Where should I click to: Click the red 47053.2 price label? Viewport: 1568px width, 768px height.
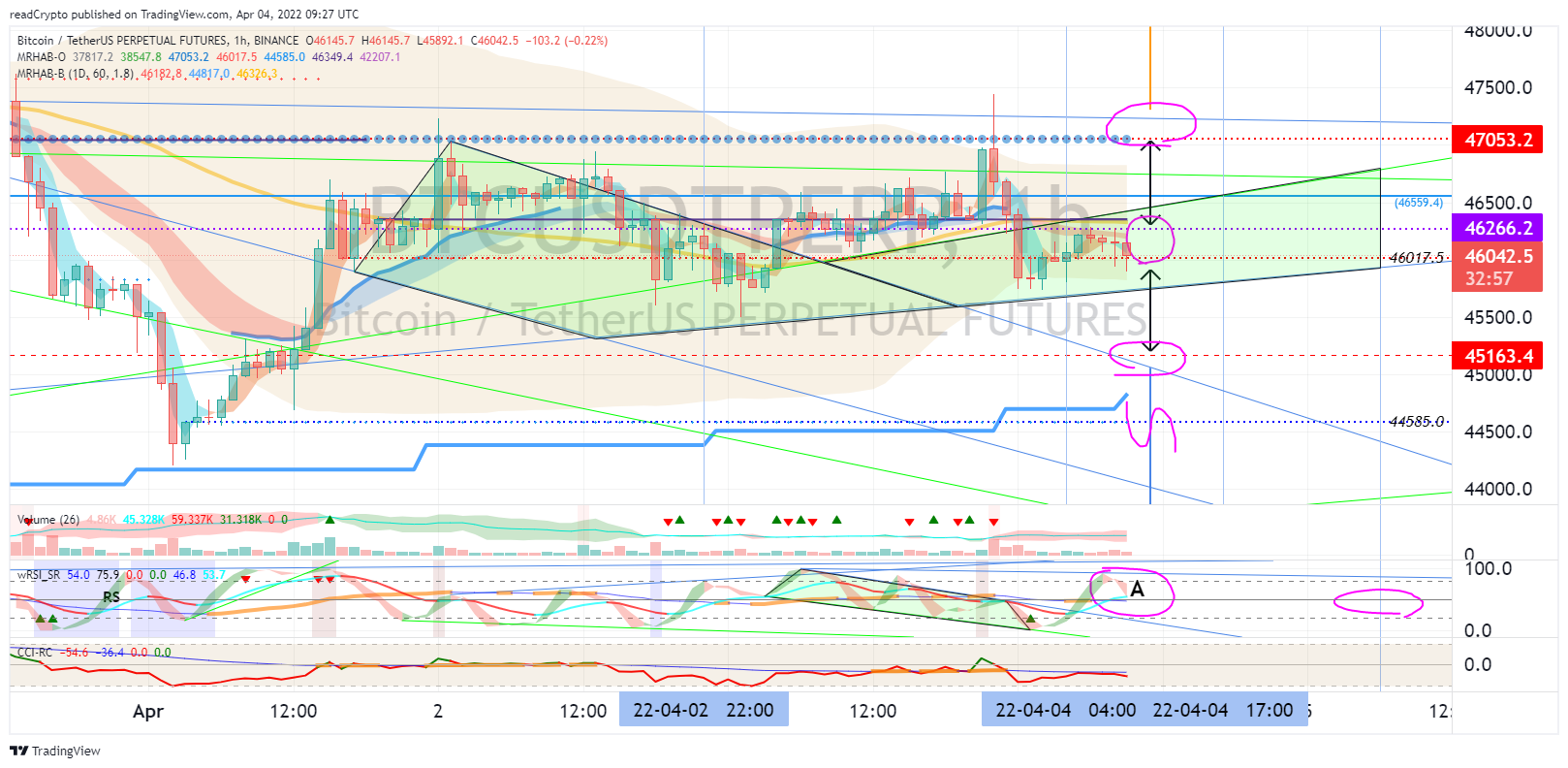click(x=1497, y=140)
